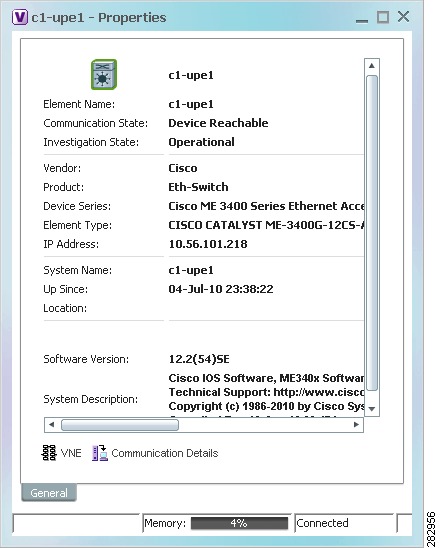Click the Memory 4% progress bar
Image resolution: width=442 pixels, height=548 pixels.
pos(239,523)
